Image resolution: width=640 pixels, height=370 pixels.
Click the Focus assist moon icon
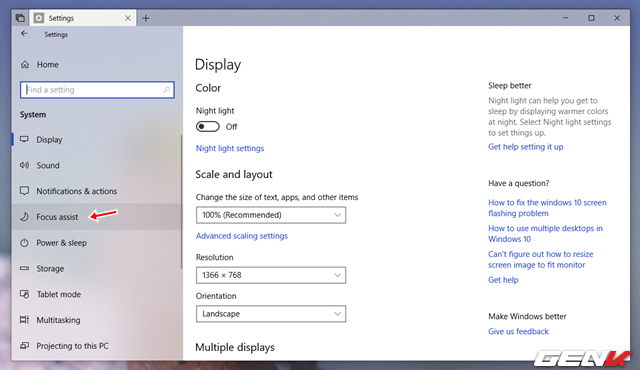pyautogui.click(x=24, y=217)
